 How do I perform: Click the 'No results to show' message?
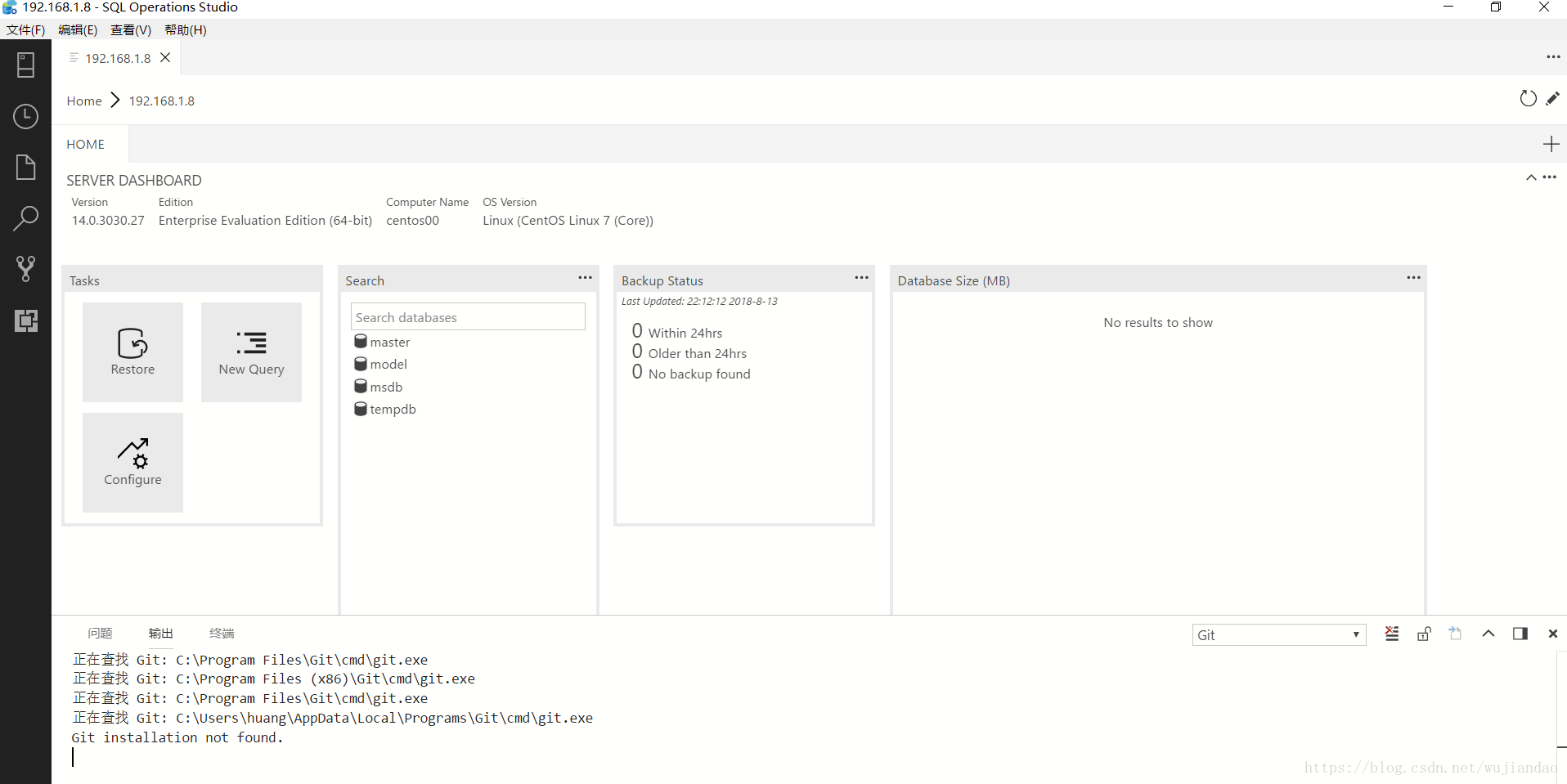coord(1158,322)
